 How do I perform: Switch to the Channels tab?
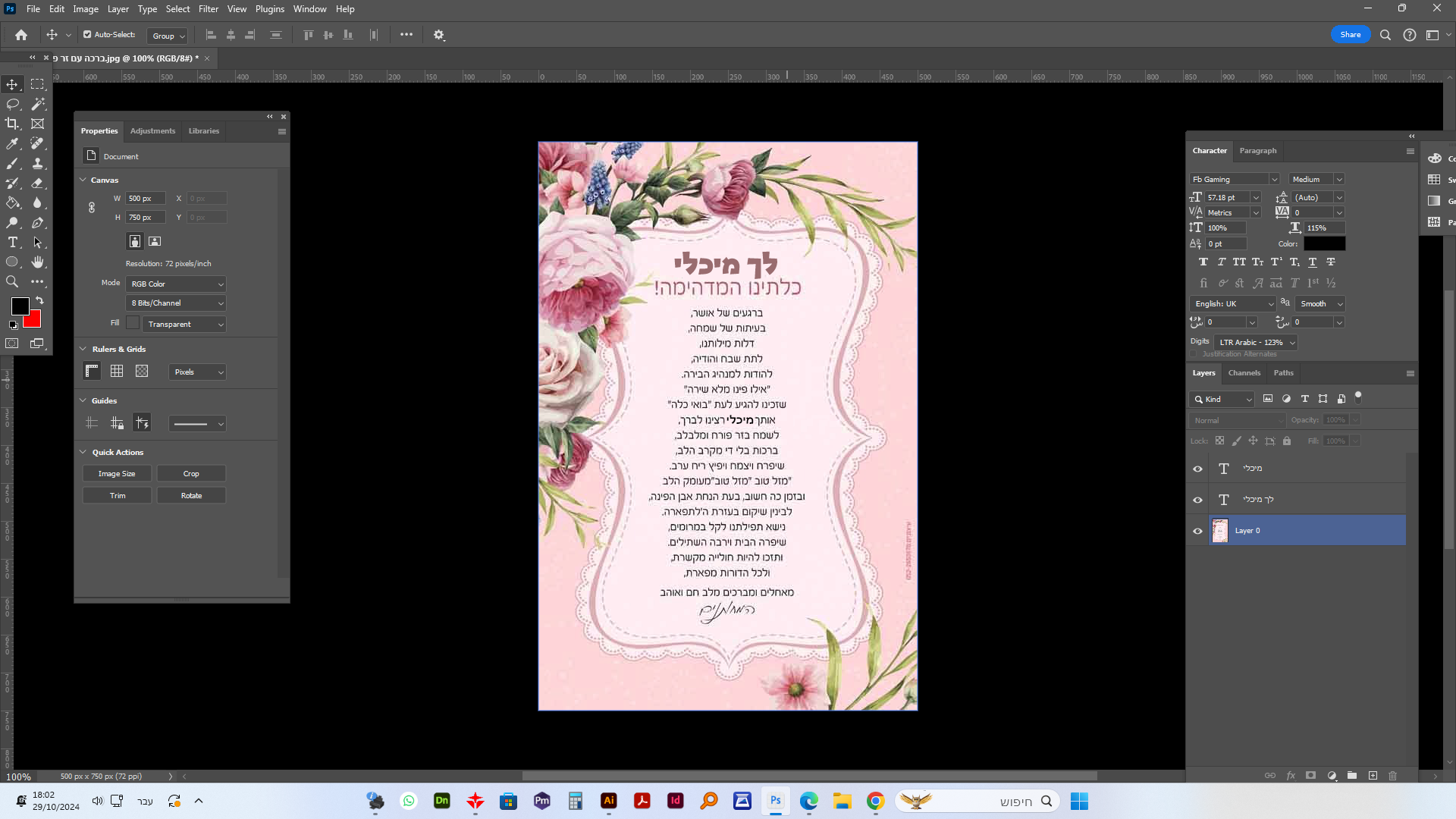pyautogui.click(x=1244, y=373)
